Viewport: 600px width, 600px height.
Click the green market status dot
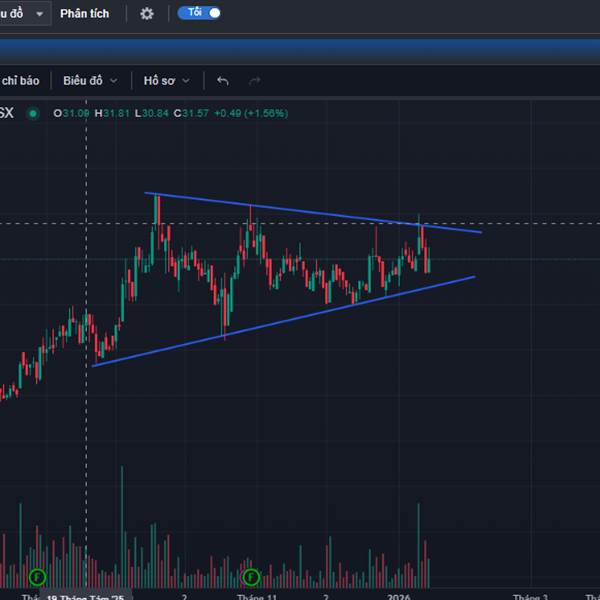[33, 113]
